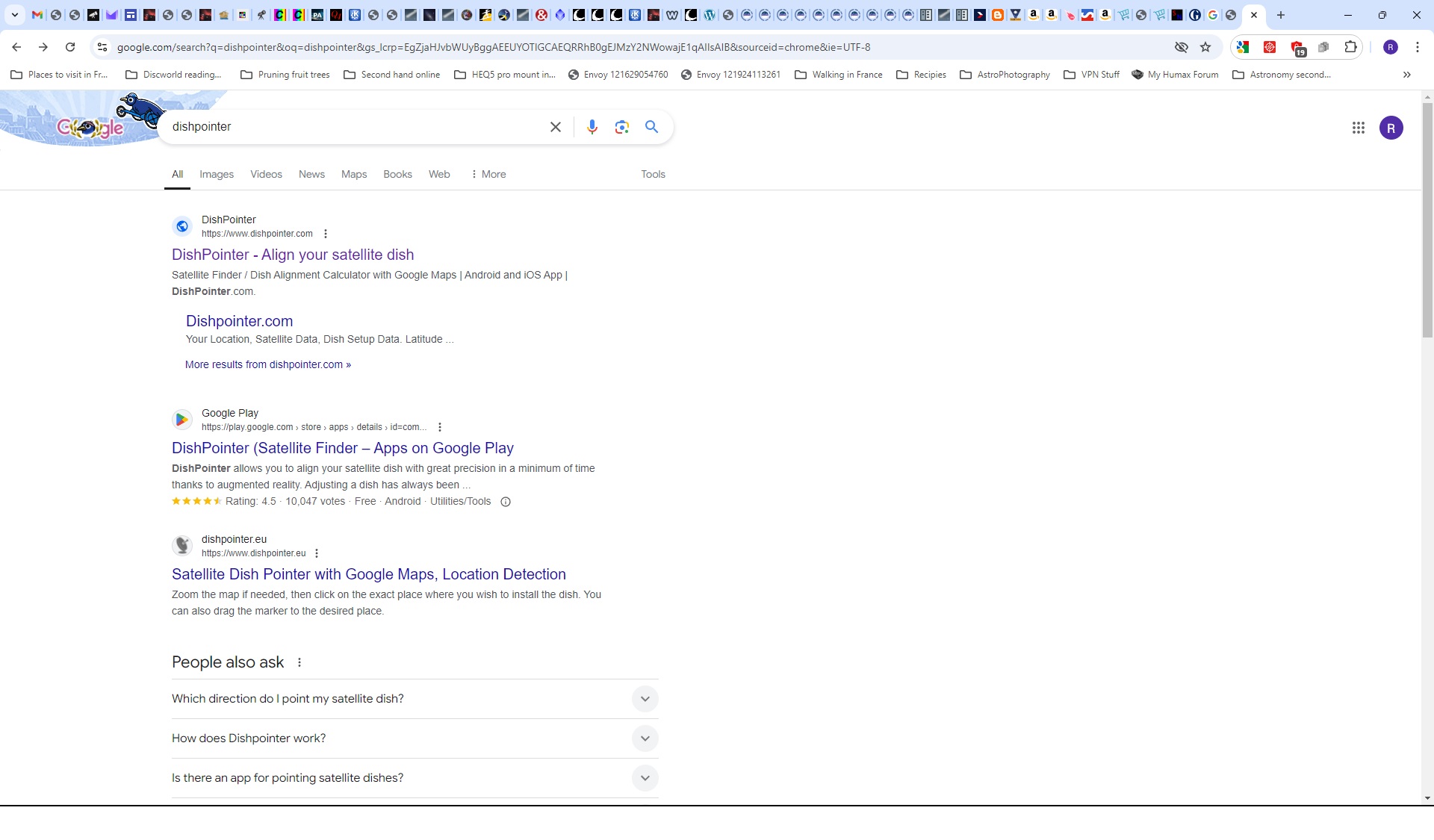View site information icon in address bar
1434x840 pixels.
[102, 47]
